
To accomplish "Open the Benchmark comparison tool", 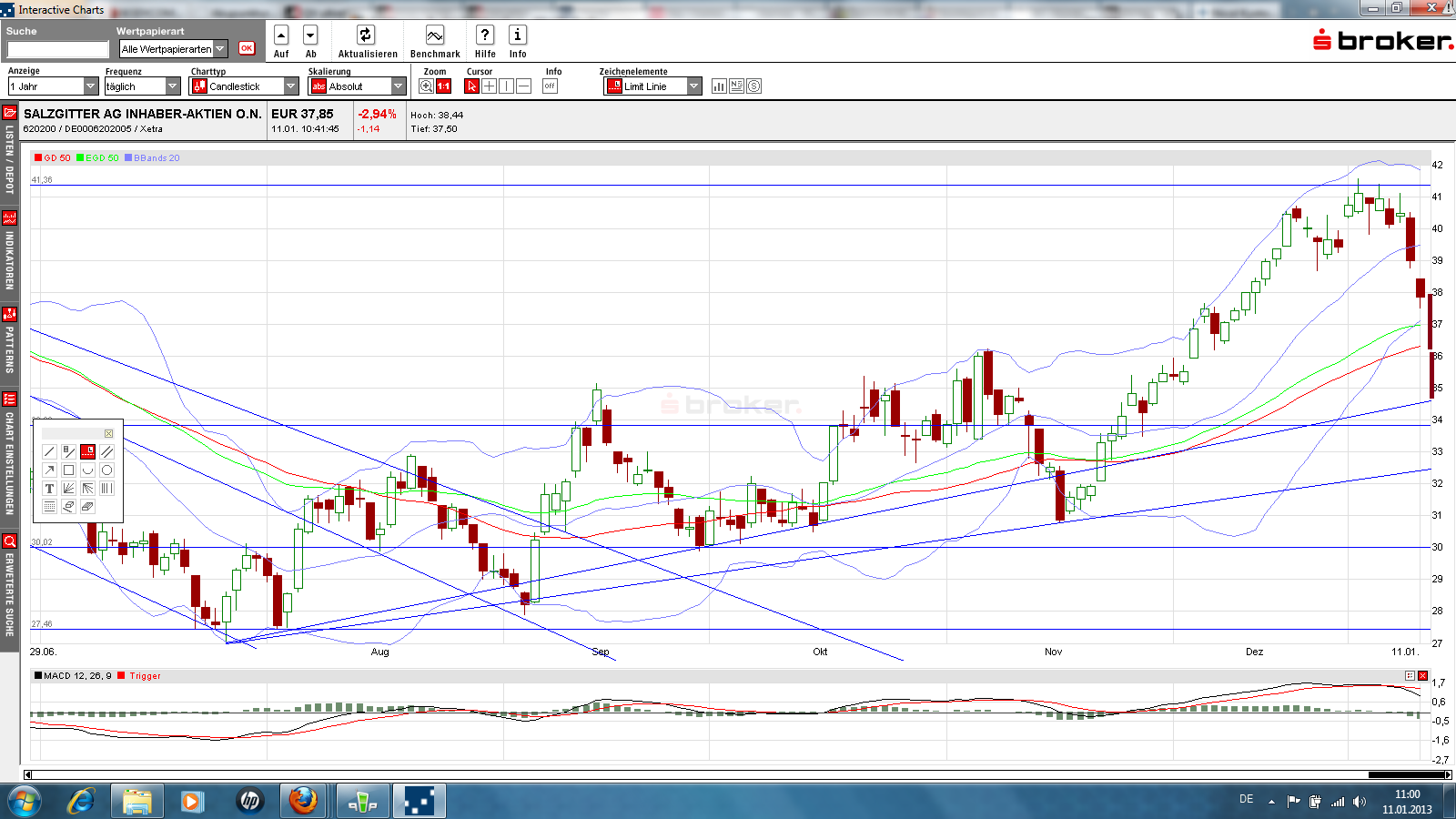I will 435,35.
